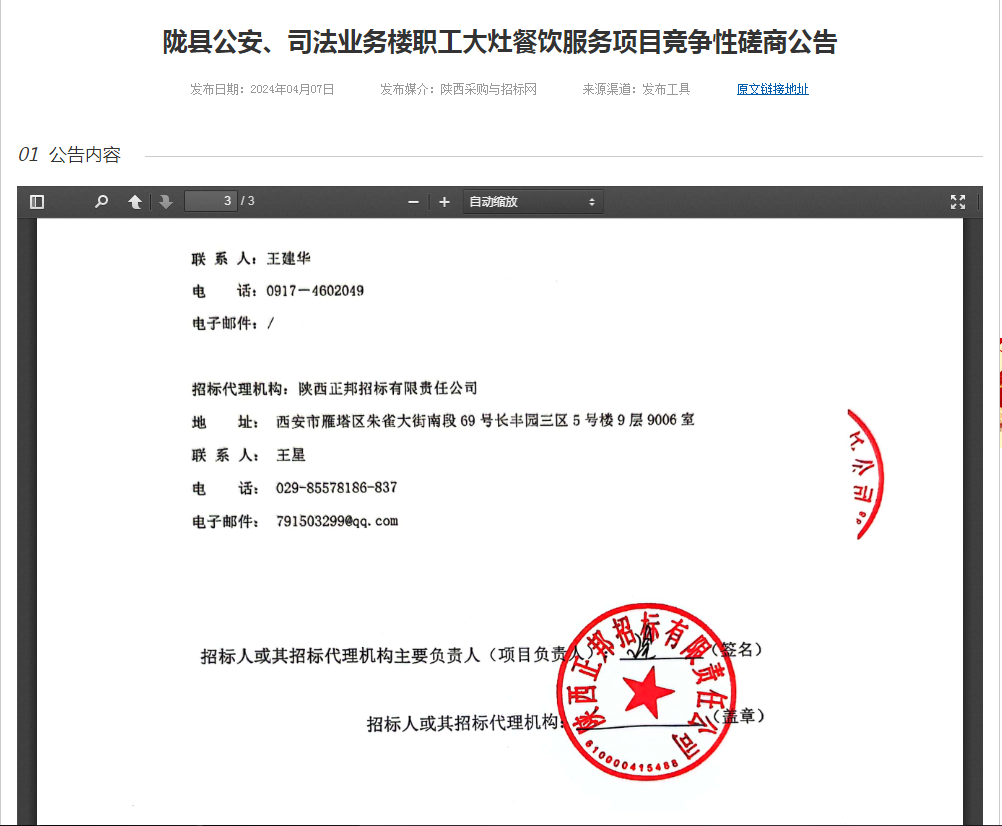Click the 发布日期: 2024年04月07日 text
Viewport: 1002px width, 826px height.
(x=262, y=89)
